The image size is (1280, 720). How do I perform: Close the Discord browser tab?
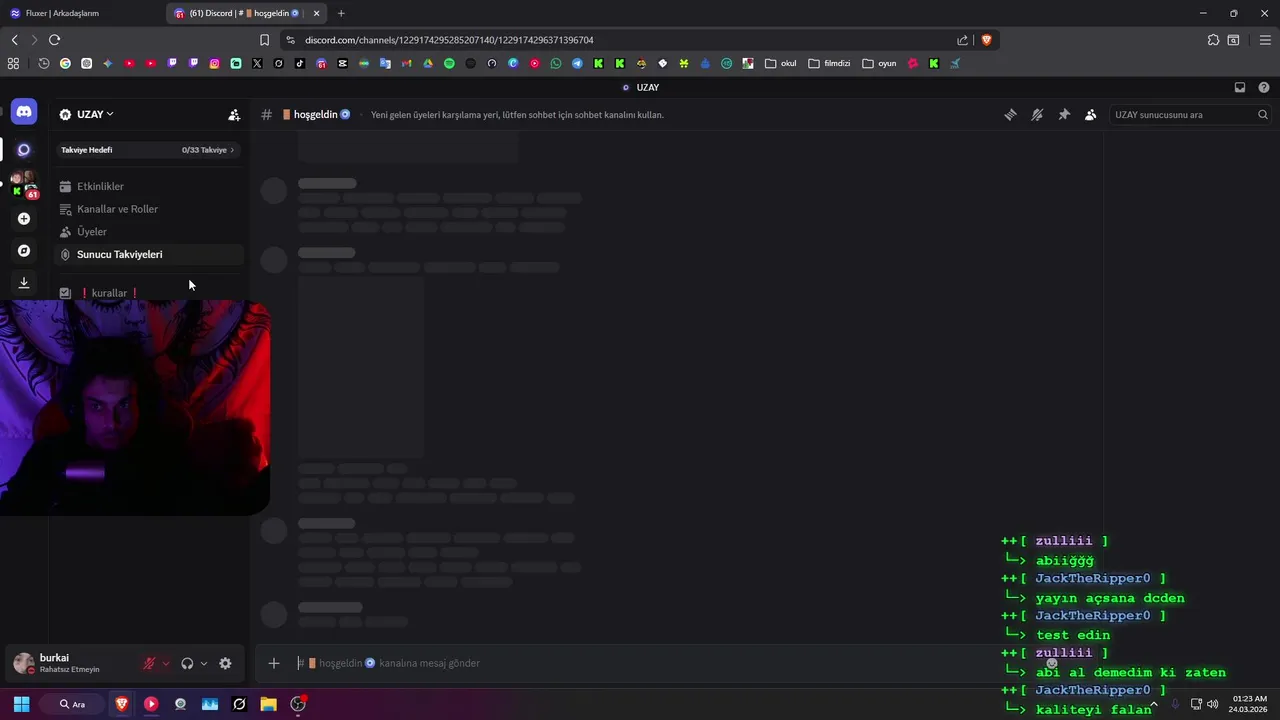317,13
